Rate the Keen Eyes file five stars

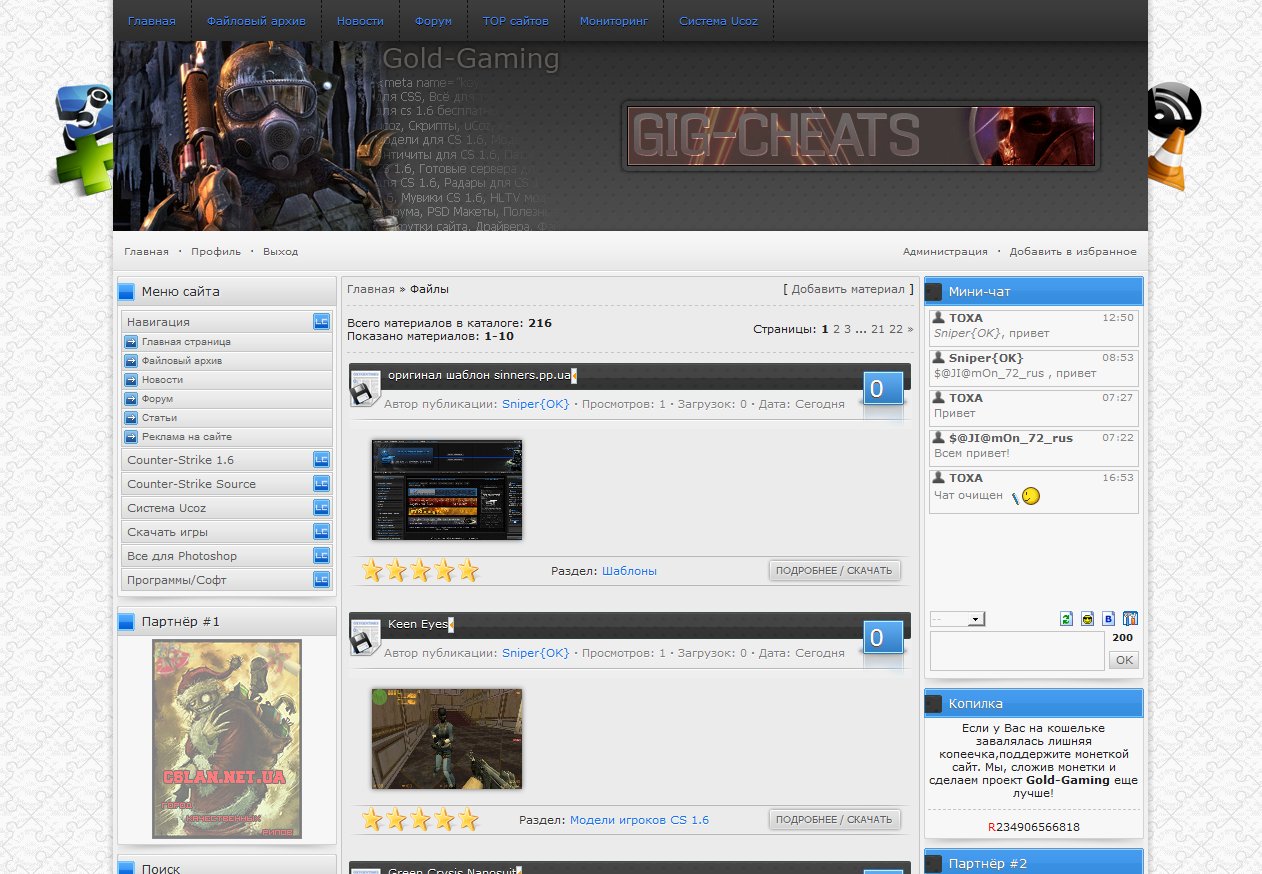coord(468,820)
